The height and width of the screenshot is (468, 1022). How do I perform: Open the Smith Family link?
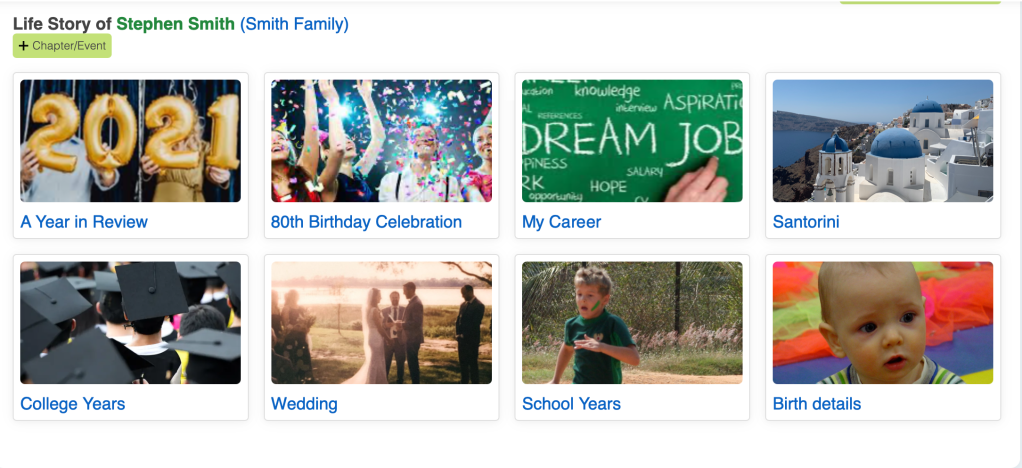294,24
